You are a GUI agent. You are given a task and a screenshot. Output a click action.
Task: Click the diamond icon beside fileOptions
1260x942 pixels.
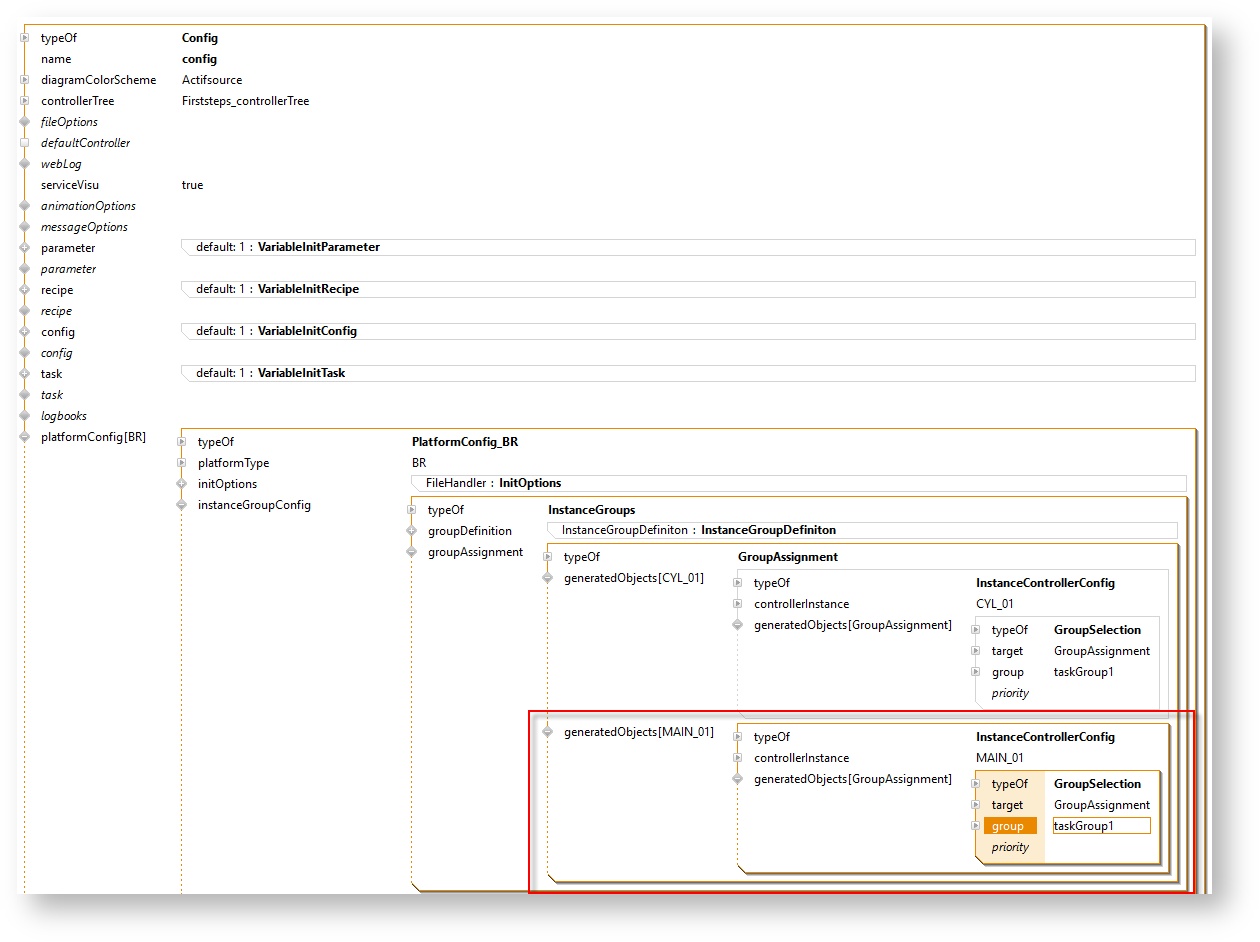(25, 122)
